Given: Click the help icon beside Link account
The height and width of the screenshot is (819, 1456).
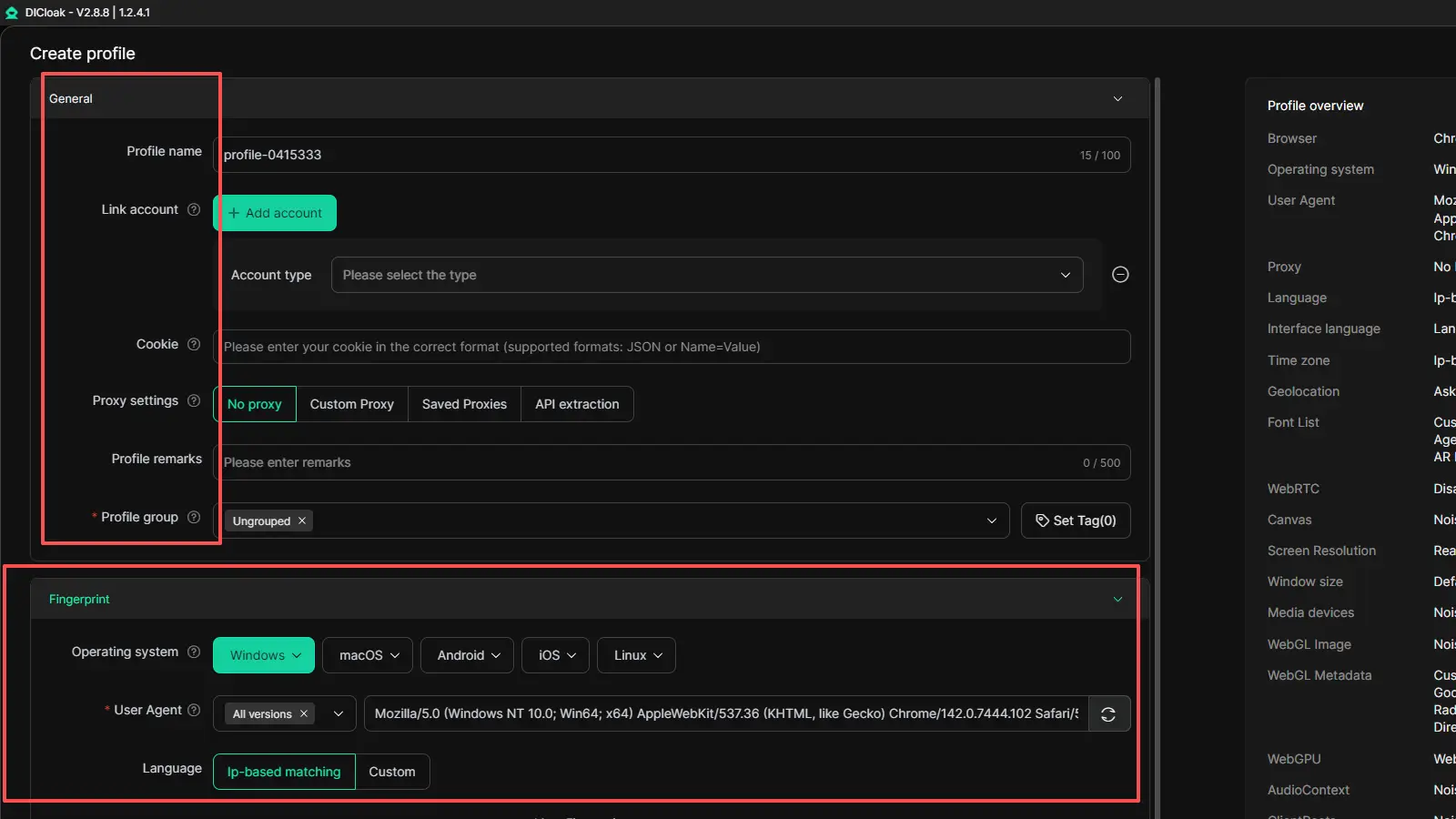Looking at the screenshot, I should [194, 209].
